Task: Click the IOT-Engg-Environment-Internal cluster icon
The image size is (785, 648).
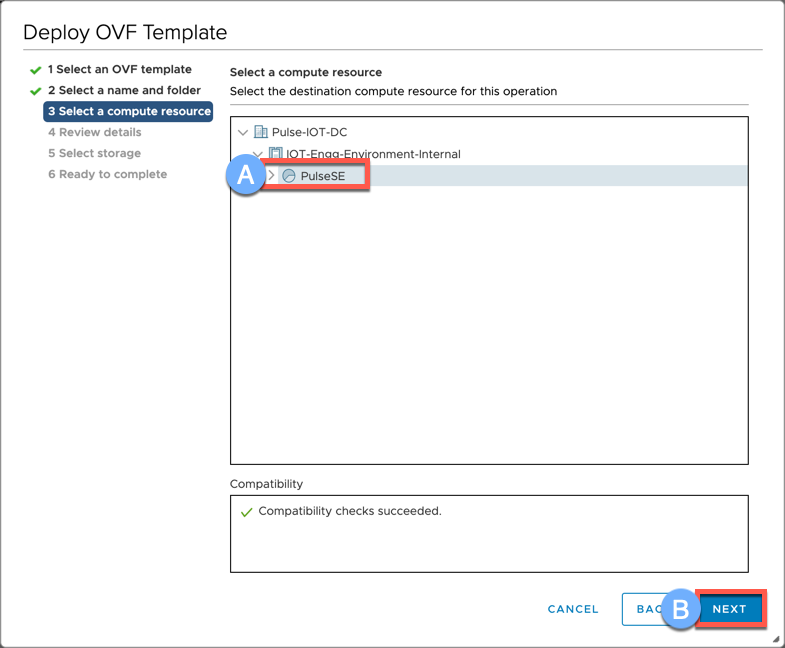Action: [x=275, y=153]
